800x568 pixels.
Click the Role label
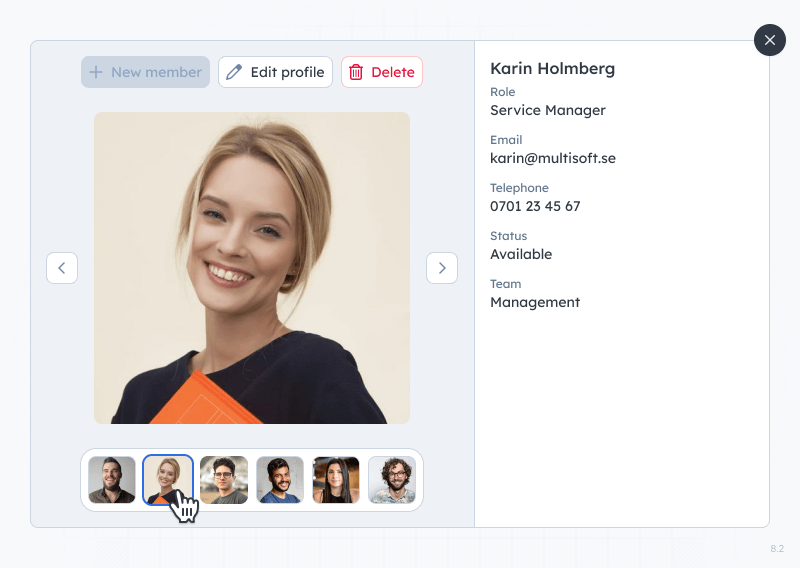pos(503,92)
